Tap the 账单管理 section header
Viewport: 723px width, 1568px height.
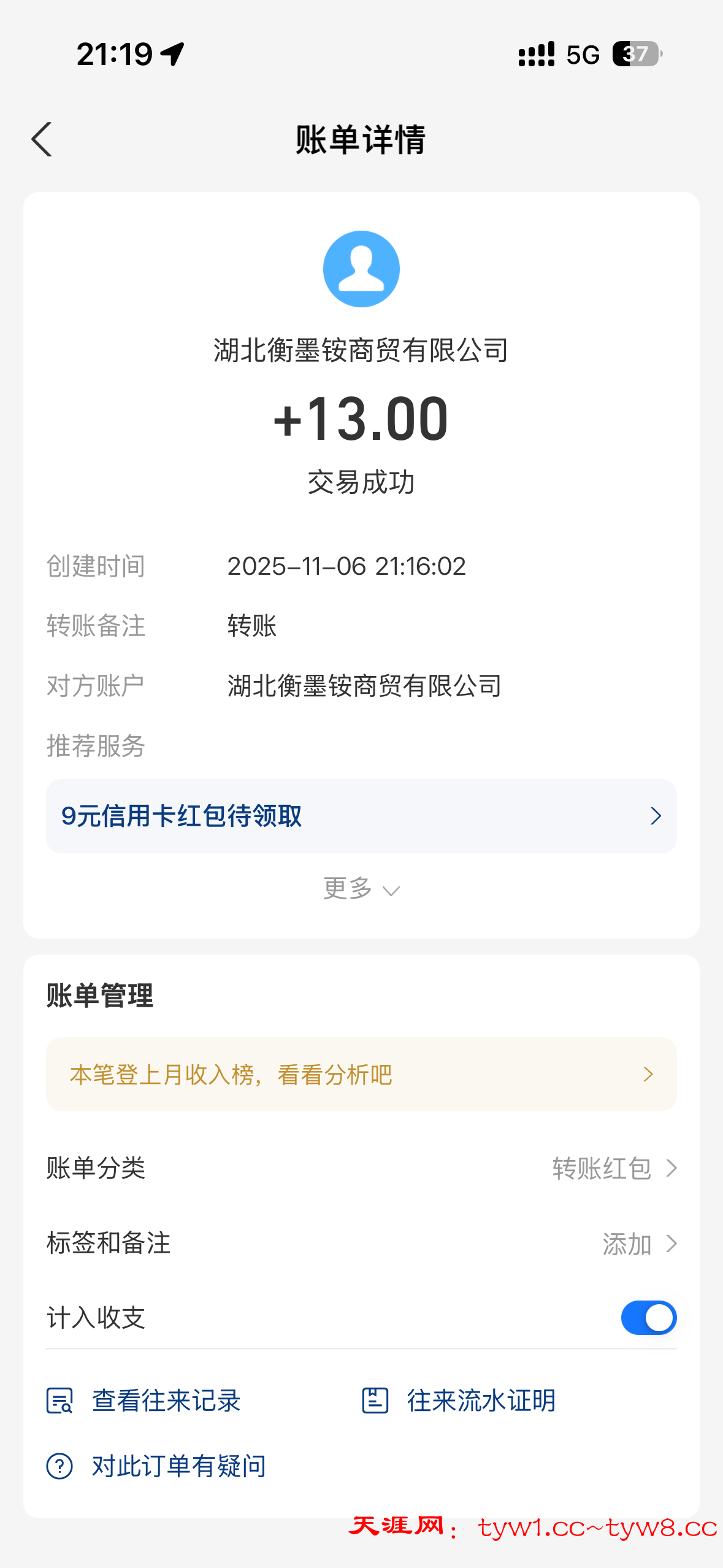[x=100, y=995]
